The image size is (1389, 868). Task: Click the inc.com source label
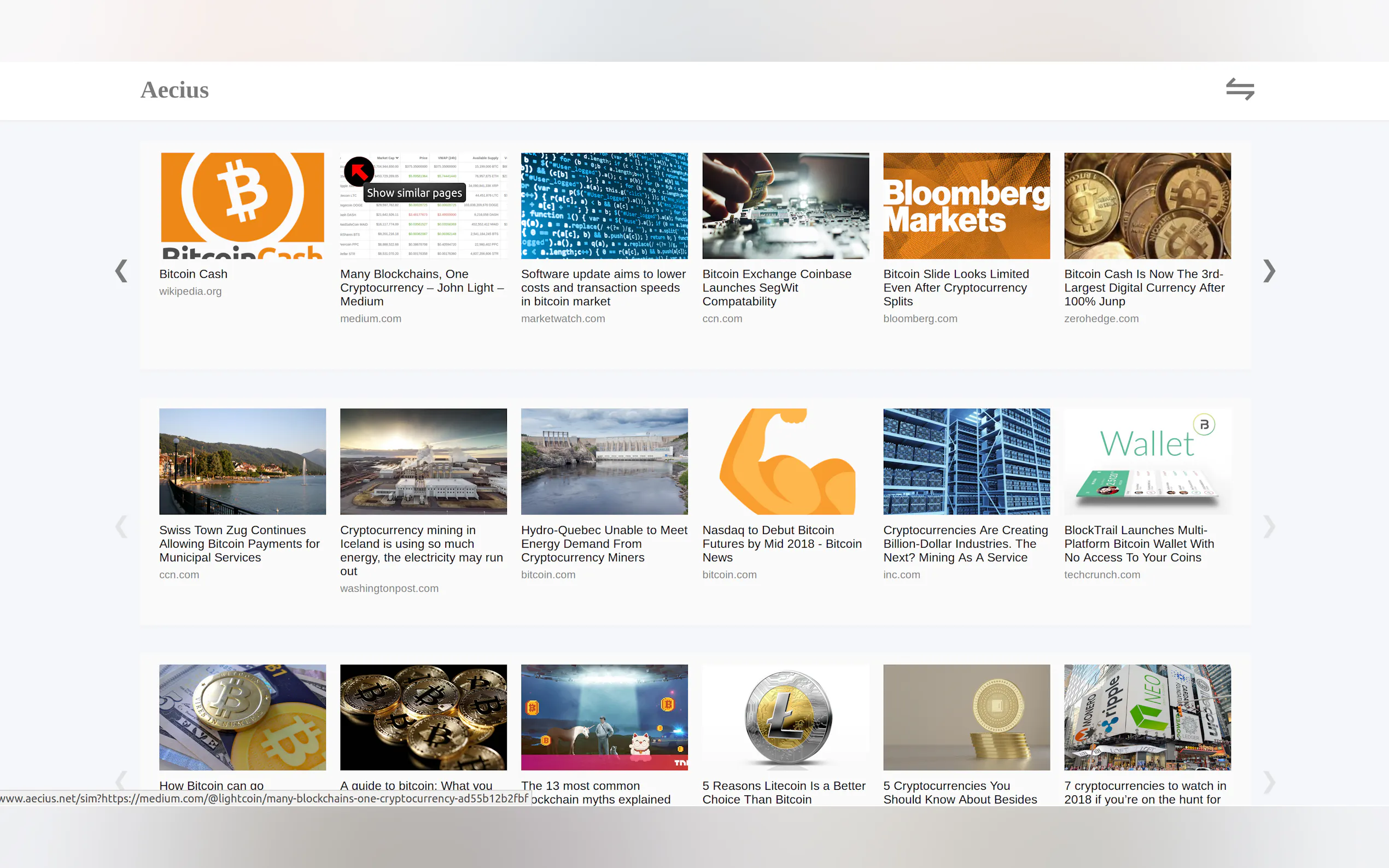902,574
